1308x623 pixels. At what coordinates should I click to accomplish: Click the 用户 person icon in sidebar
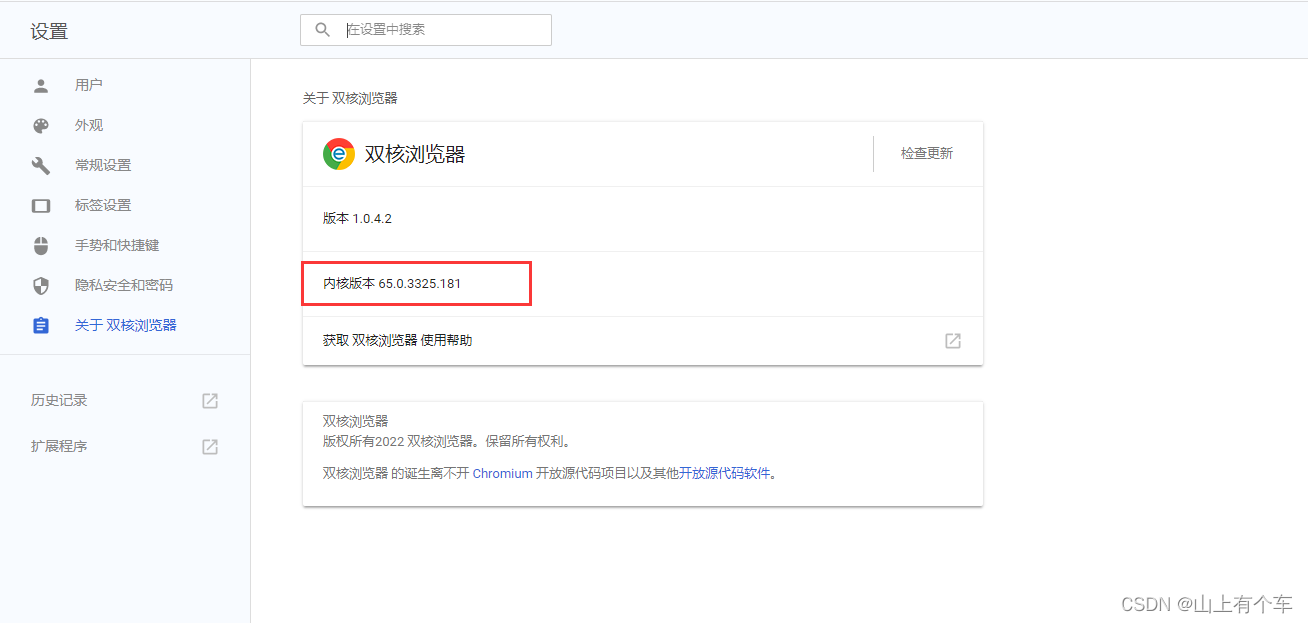[x=41, y=85]
